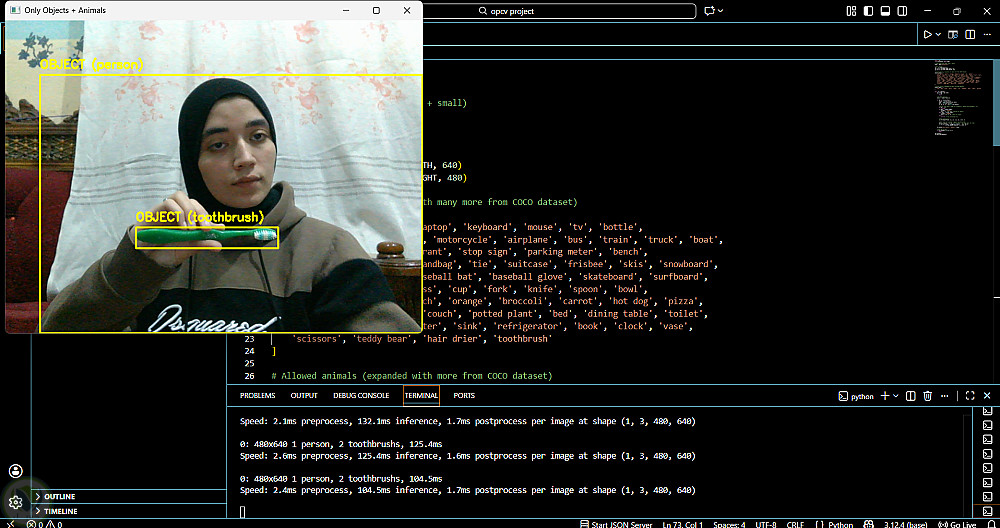Click the terminal line ending in '125.4ms'
1000x528 pixels.
[341, 444]
